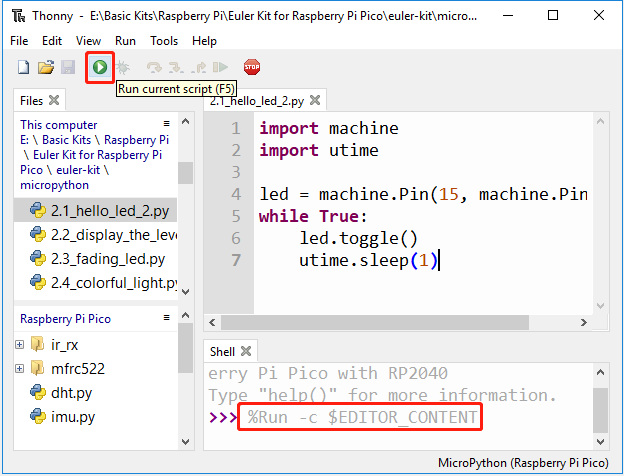
Task: Open the Help menu
Action: (204, 41)
